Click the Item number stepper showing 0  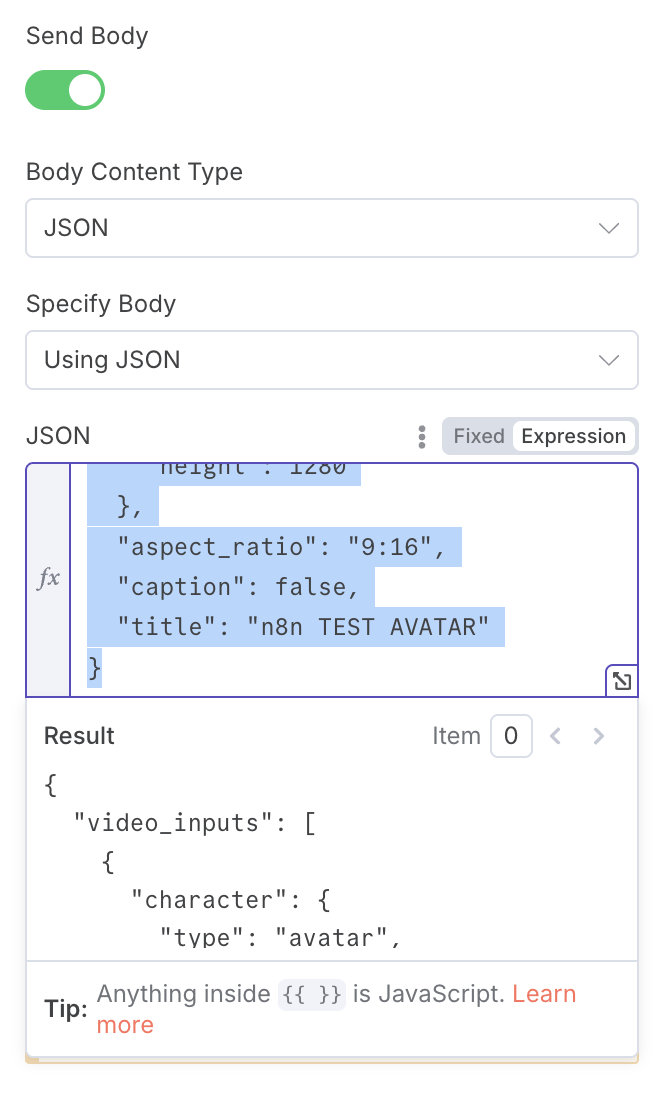pos(511,736)
